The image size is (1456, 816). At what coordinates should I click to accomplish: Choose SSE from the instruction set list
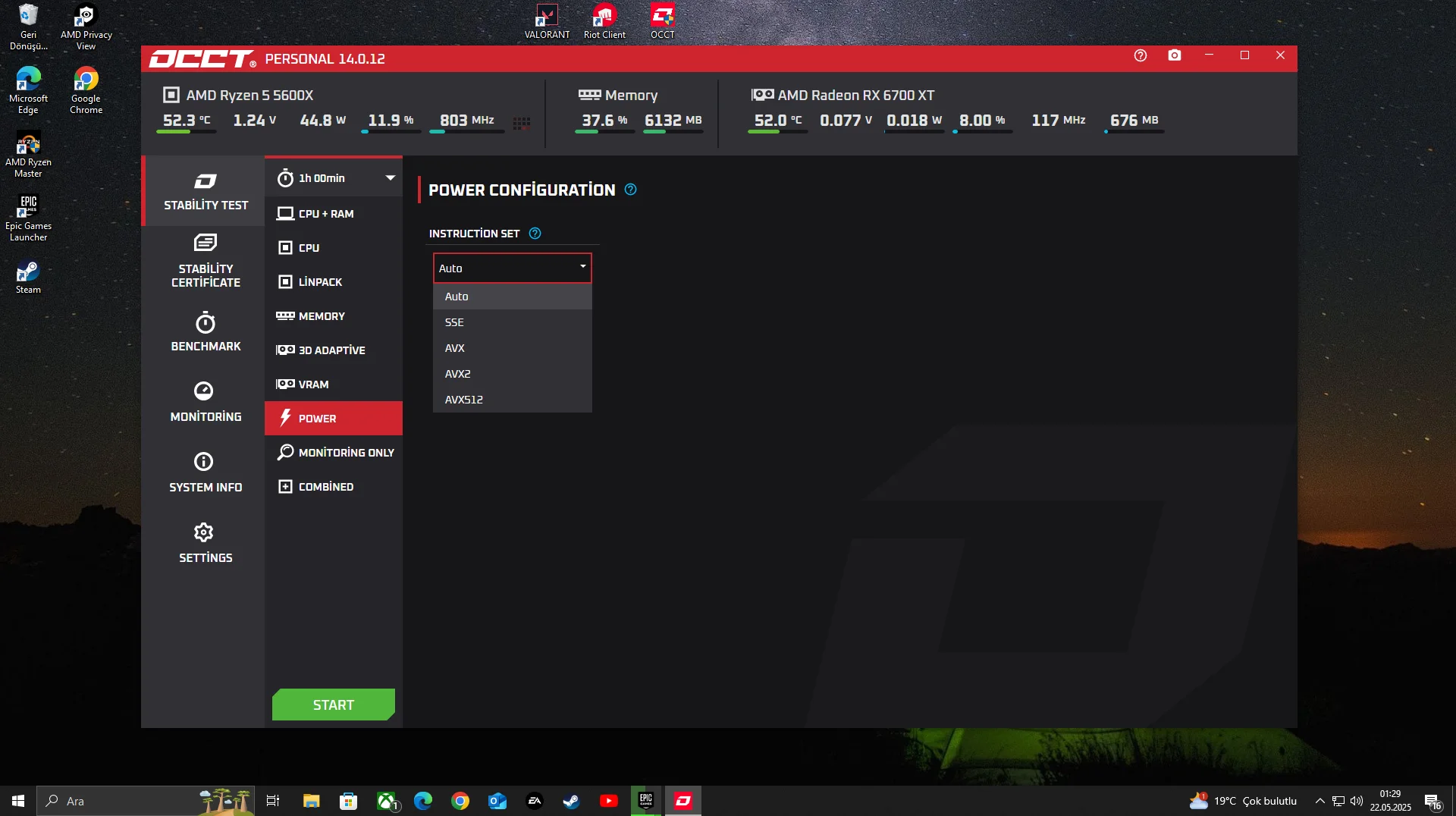[x=513, y=322]
